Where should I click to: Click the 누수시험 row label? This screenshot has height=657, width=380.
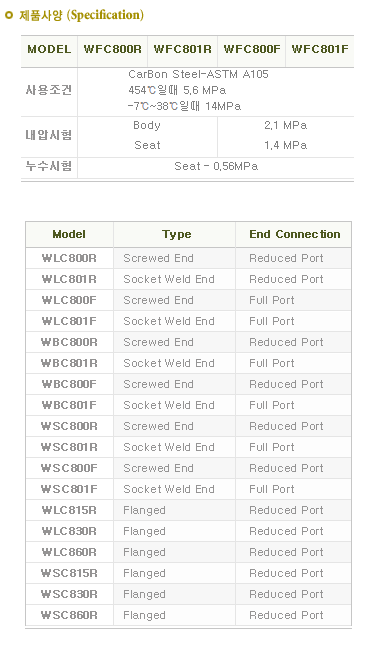tap(49, 166)
